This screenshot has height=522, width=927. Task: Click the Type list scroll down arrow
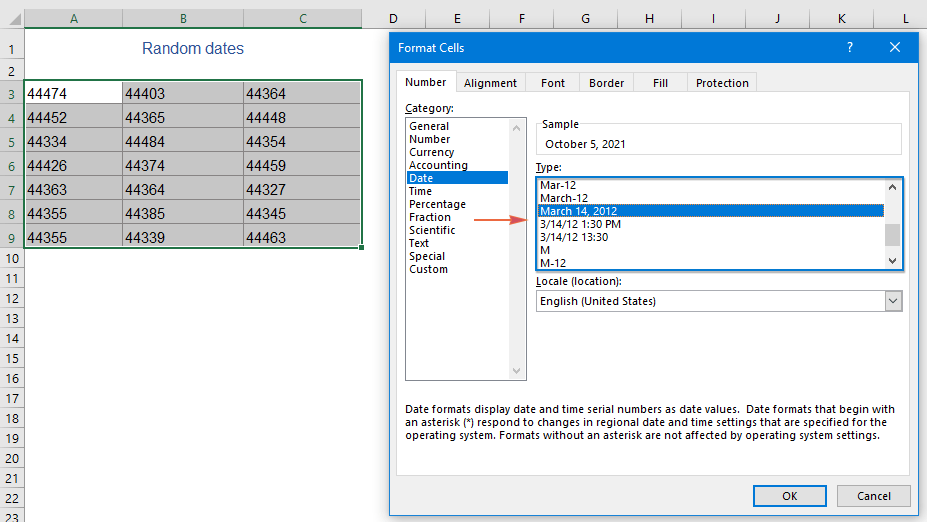pyautogui.click(x=892, y=261)
